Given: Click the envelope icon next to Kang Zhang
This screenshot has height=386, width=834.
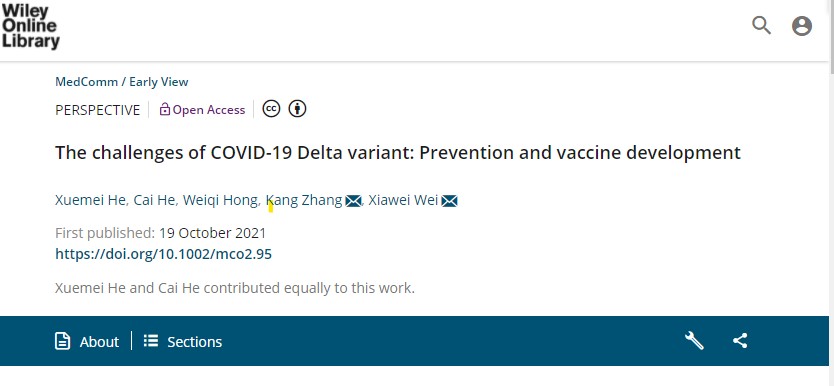Looking at the screenshot, I should (353, 201).
